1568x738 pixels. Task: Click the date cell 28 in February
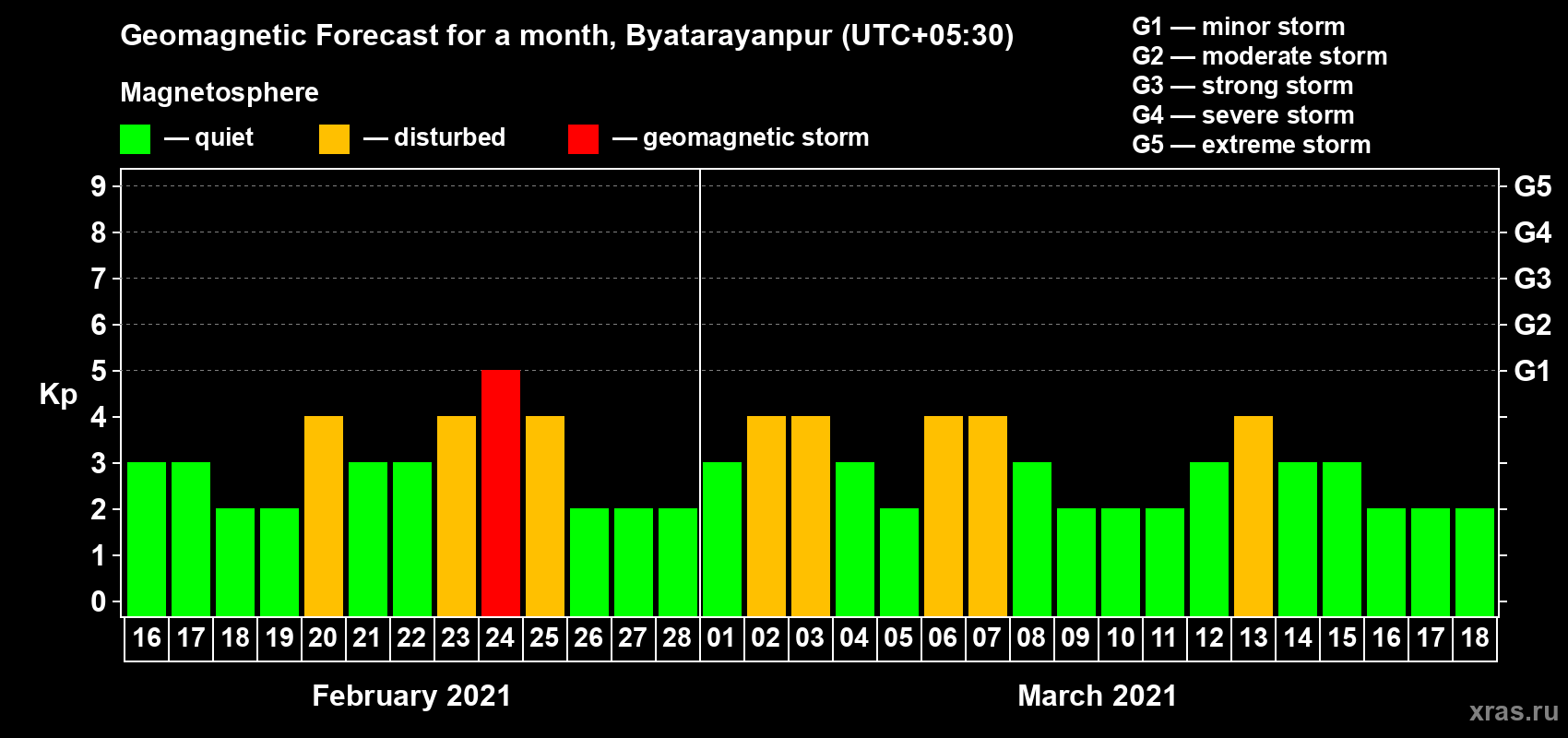[x=678, y=638]
